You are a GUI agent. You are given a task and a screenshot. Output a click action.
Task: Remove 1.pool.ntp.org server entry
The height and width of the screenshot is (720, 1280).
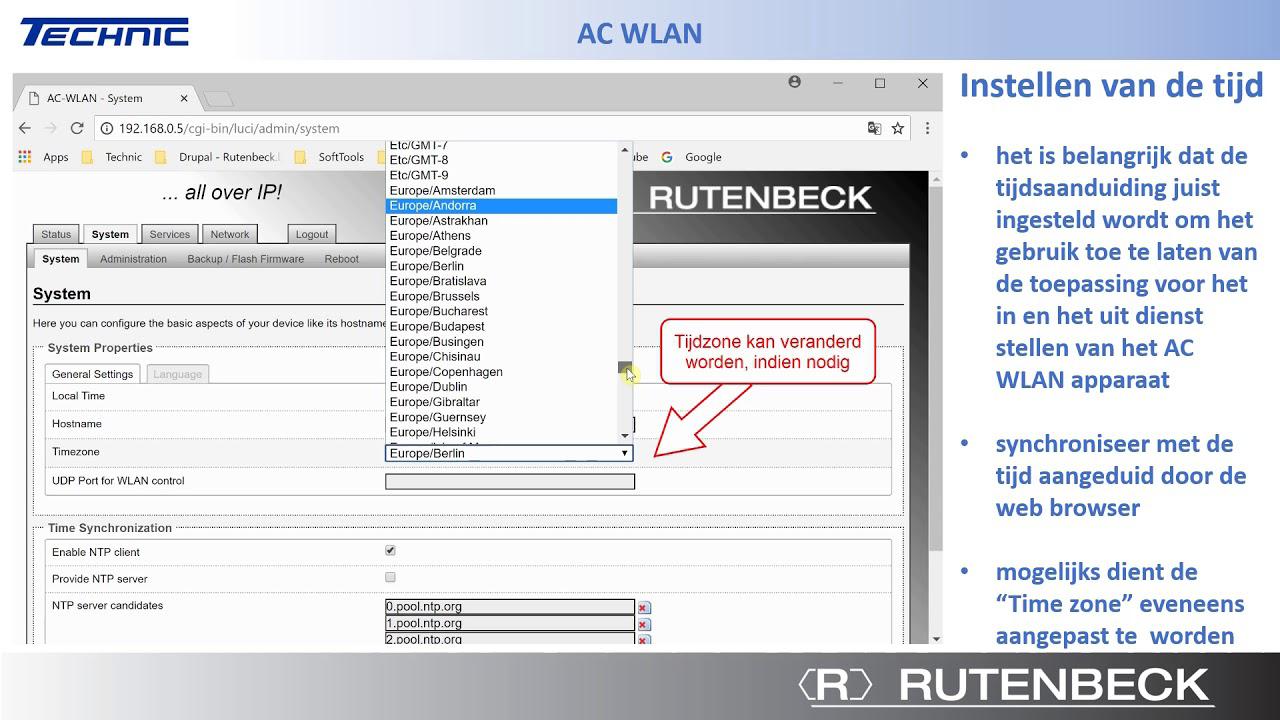point(644,624)
